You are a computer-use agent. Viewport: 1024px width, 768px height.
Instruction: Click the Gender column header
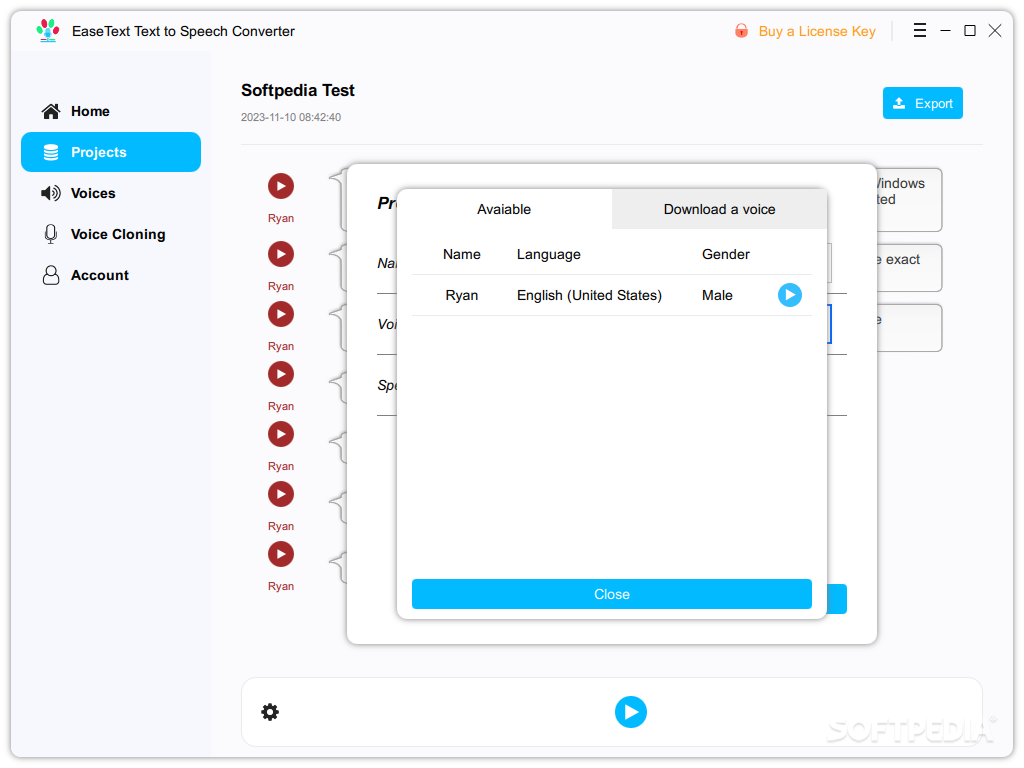[726, 255]
